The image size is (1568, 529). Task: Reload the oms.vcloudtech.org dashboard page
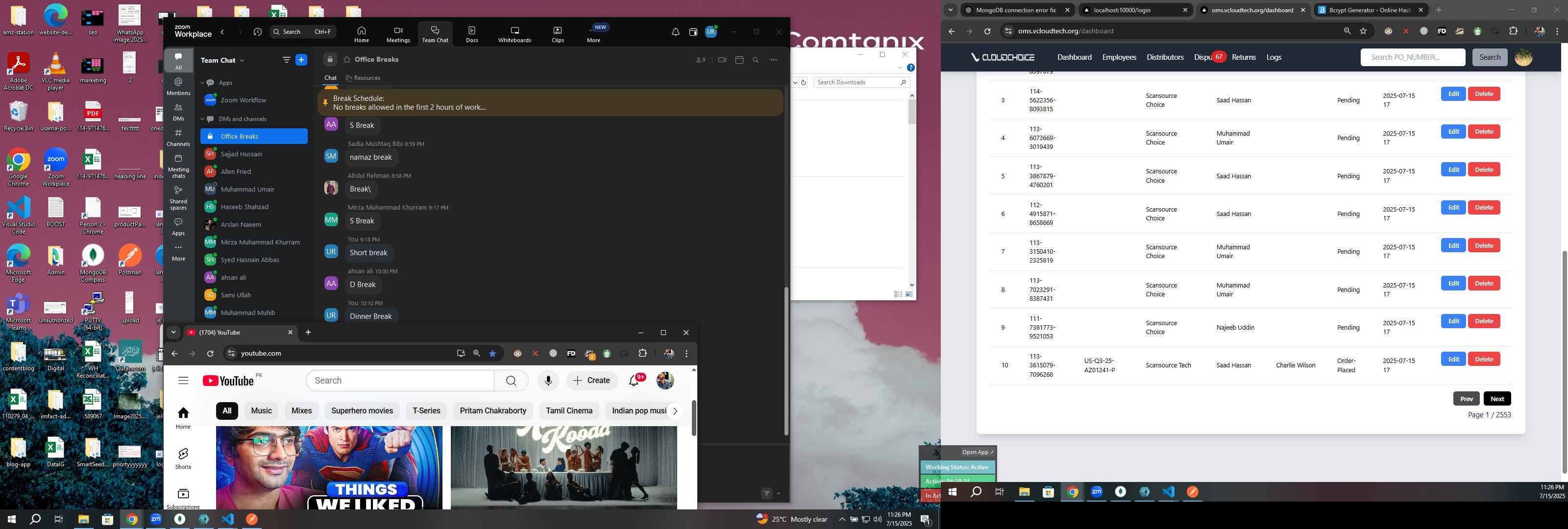pos(987,31)
